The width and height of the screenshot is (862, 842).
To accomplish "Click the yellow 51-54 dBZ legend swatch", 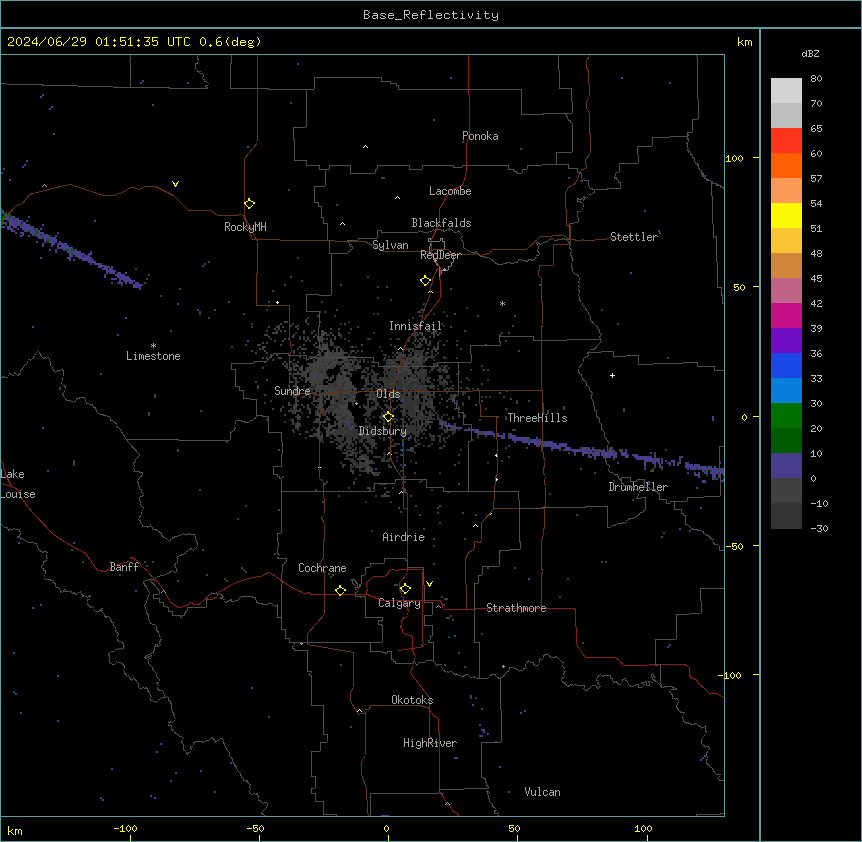I will point(786,215).
